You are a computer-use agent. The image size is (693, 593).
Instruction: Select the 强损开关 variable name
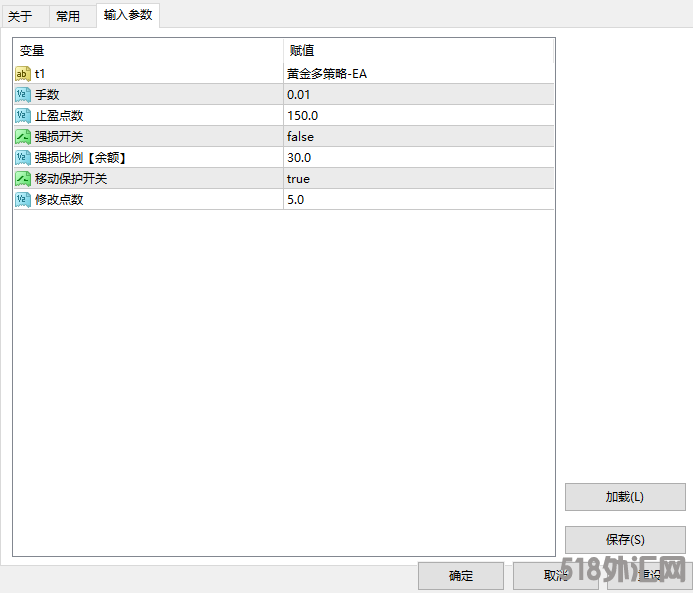click(59, 137)
